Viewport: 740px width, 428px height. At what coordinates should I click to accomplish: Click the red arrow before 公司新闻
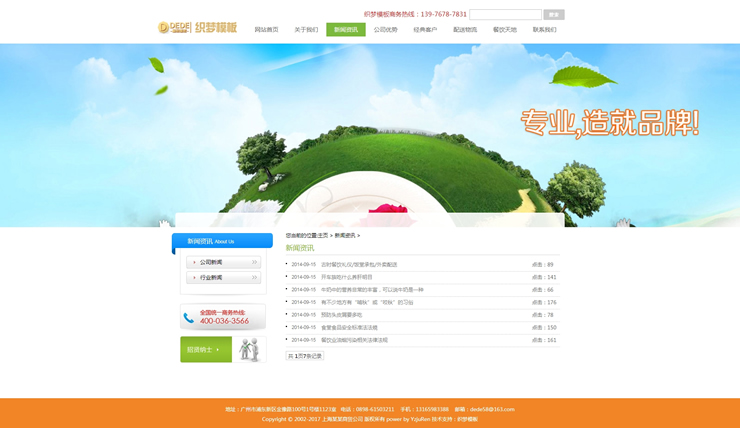[194, 263]
